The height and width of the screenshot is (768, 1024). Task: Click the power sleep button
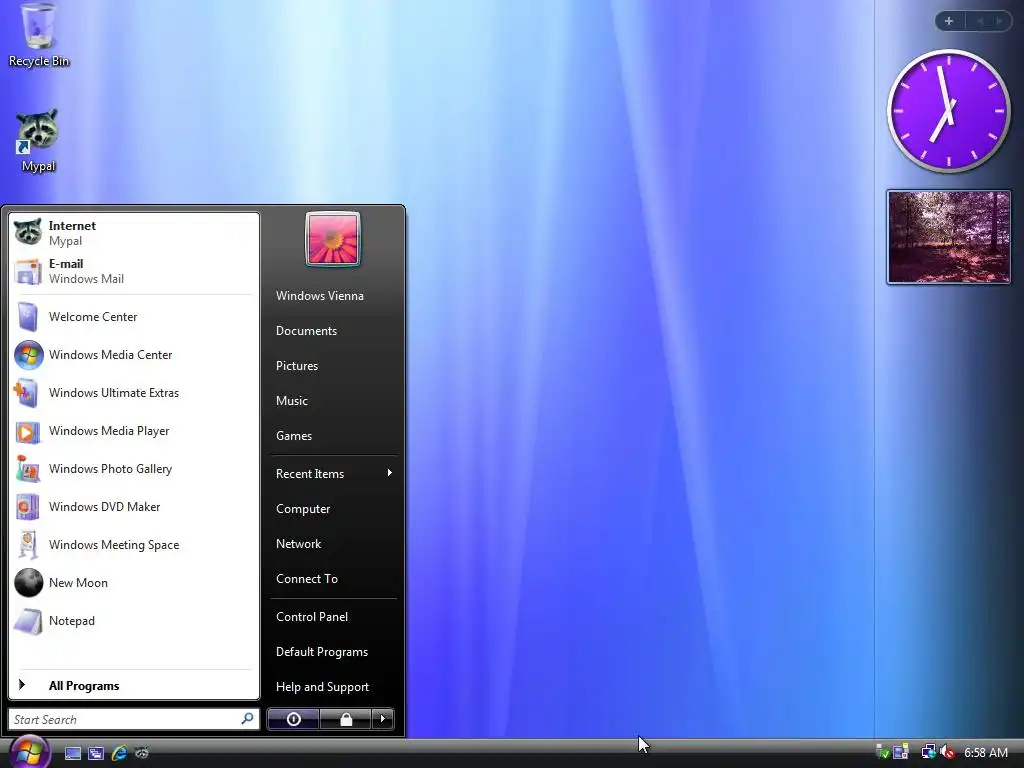[x=293, y=719]
